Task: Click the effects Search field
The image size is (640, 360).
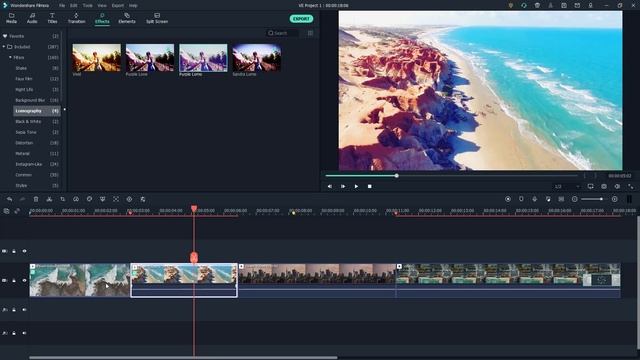Action: tap(282, 33)
